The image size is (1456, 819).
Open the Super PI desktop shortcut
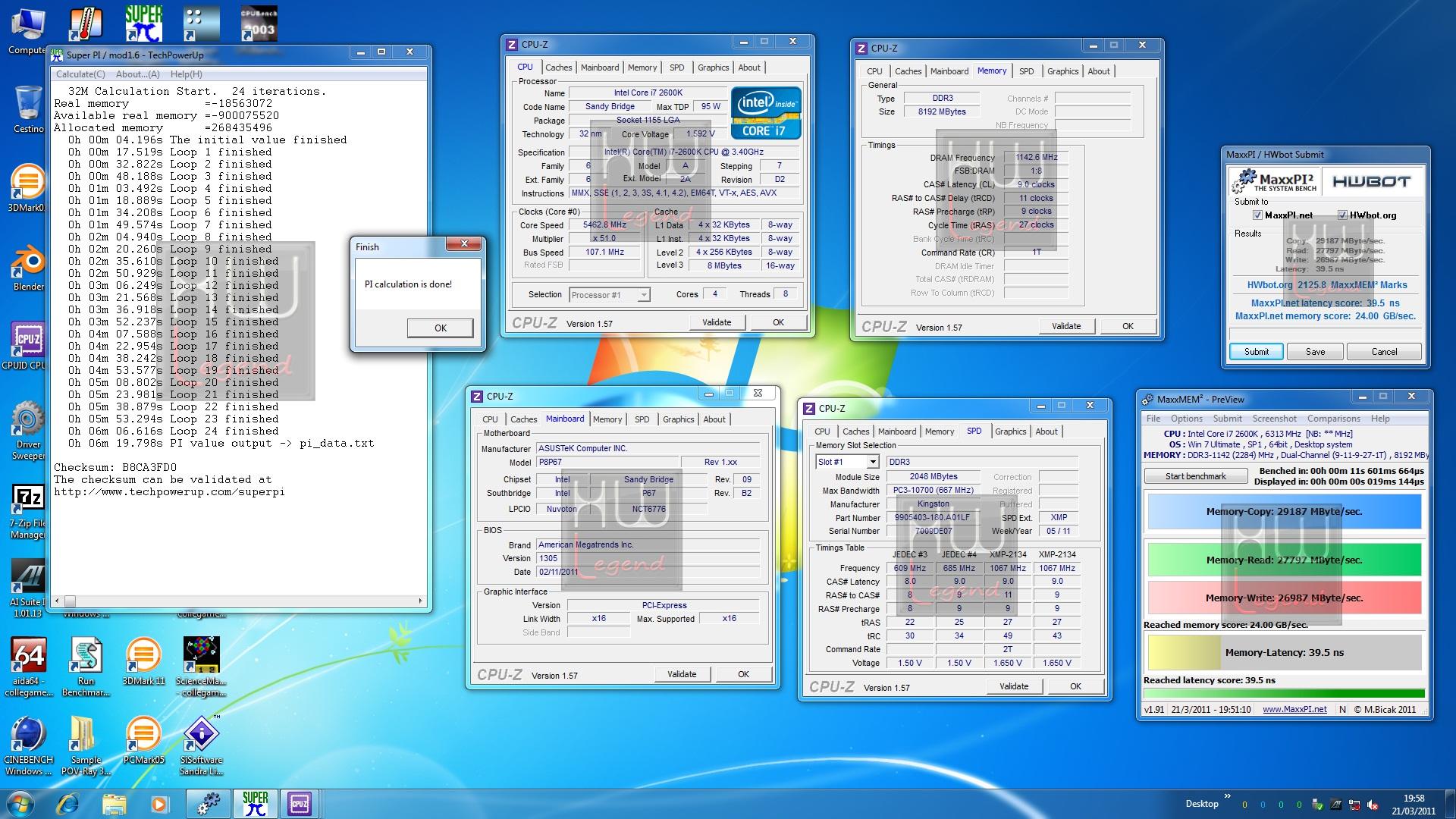pyautogui.click(x=143, y=24)
